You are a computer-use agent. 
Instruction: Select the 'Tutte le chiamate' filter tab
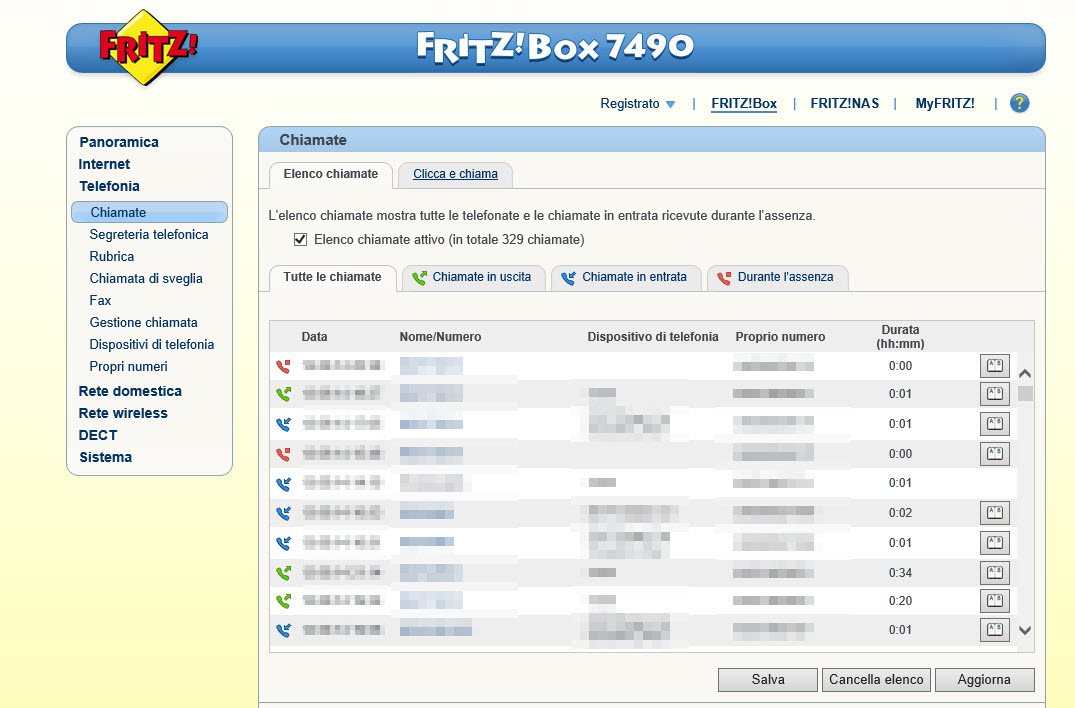(x=333, y=277)
